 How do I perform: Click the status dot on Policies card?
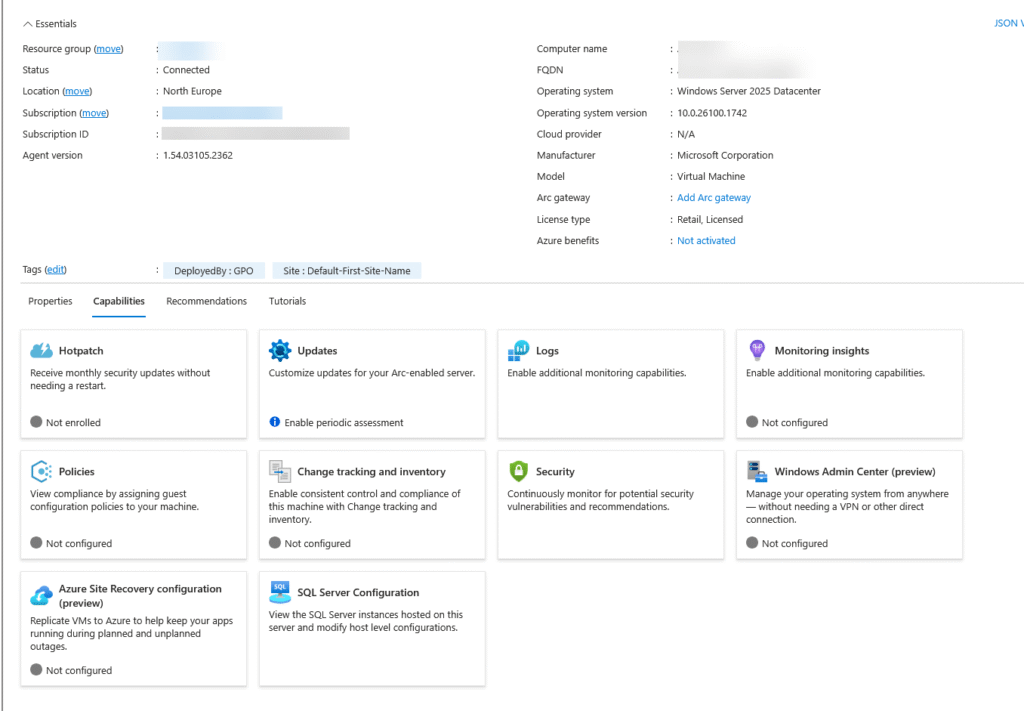click(x=36, y=543)
